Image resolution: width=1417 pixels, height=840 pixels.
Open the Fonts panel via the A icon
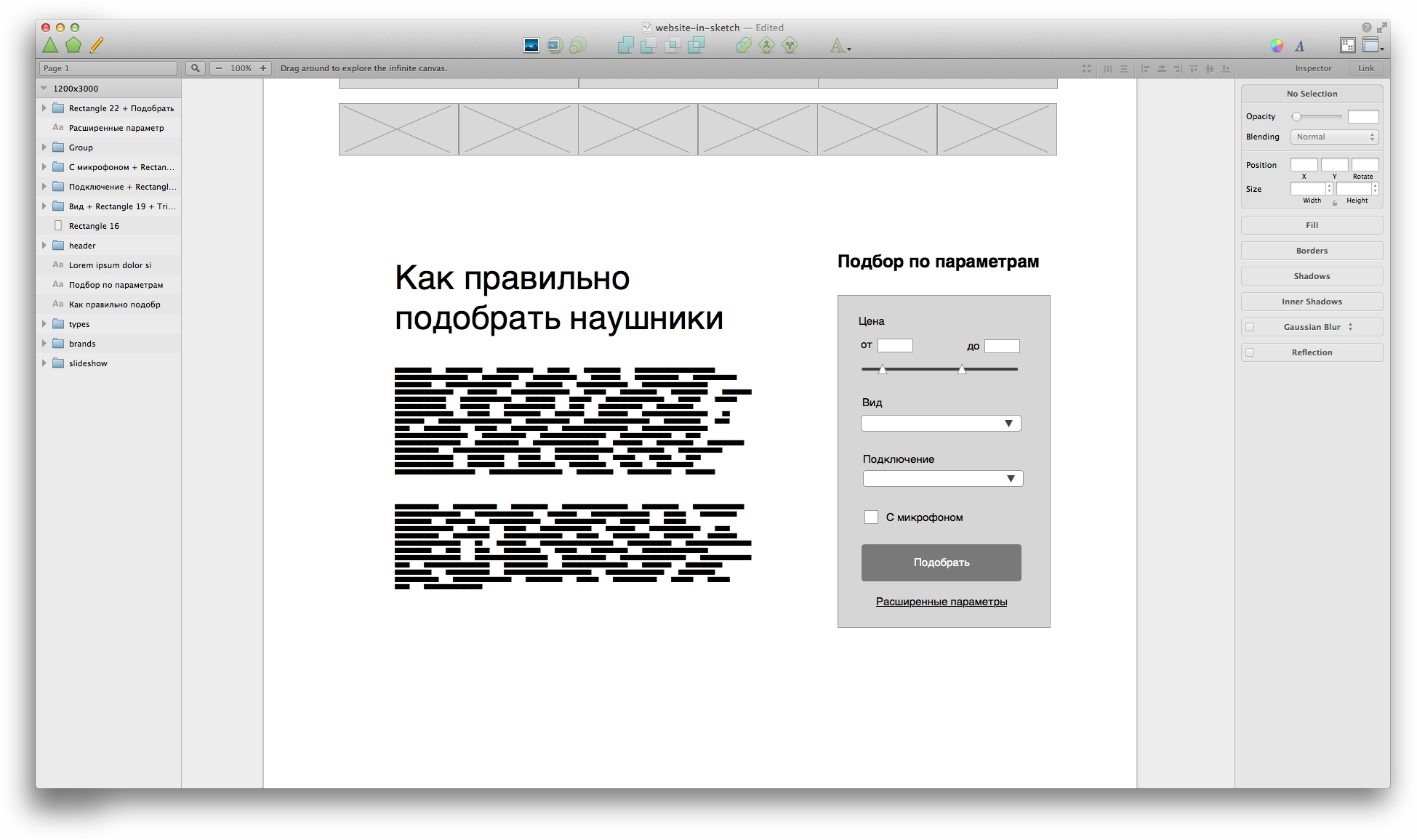point(1301,45)
